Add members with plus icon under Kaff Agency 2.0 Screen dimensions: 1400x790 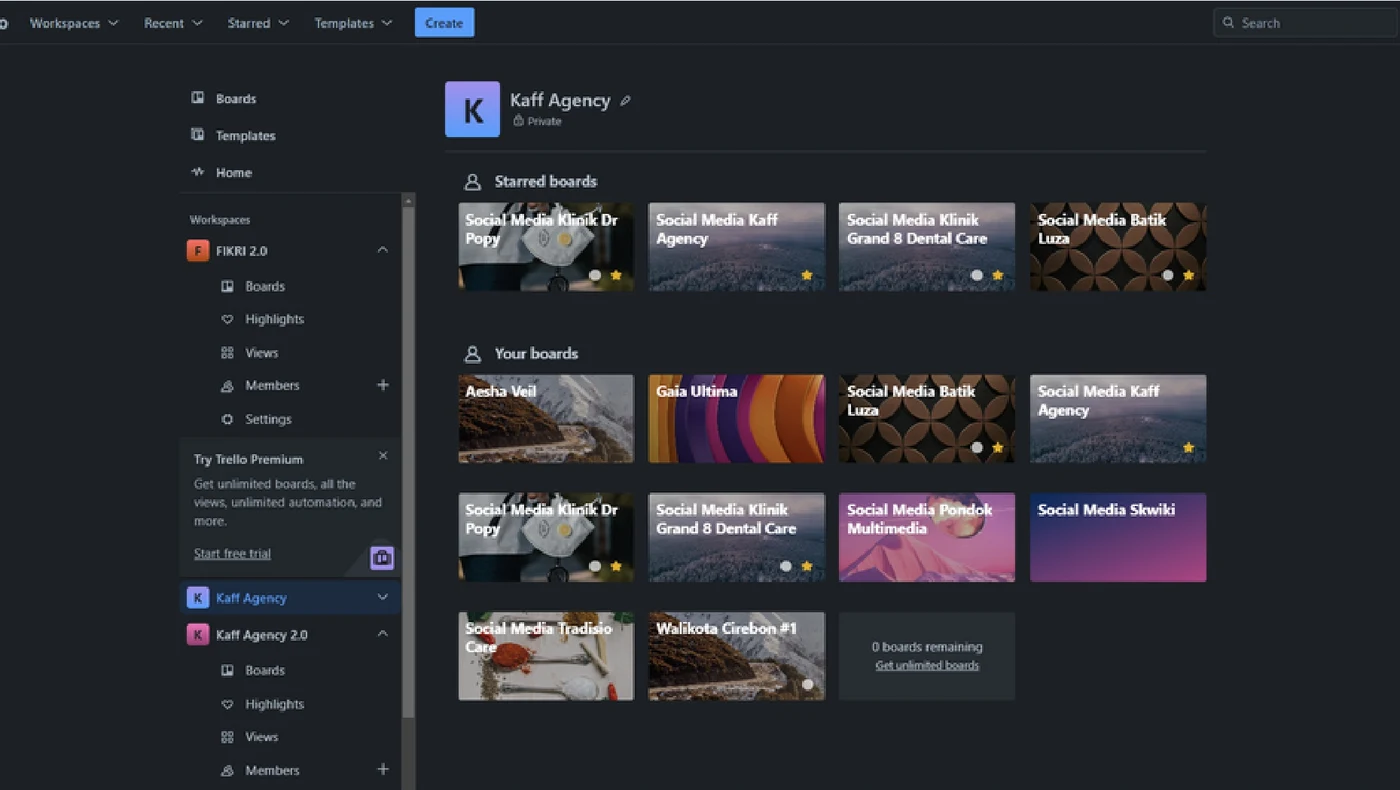[382, 769]
